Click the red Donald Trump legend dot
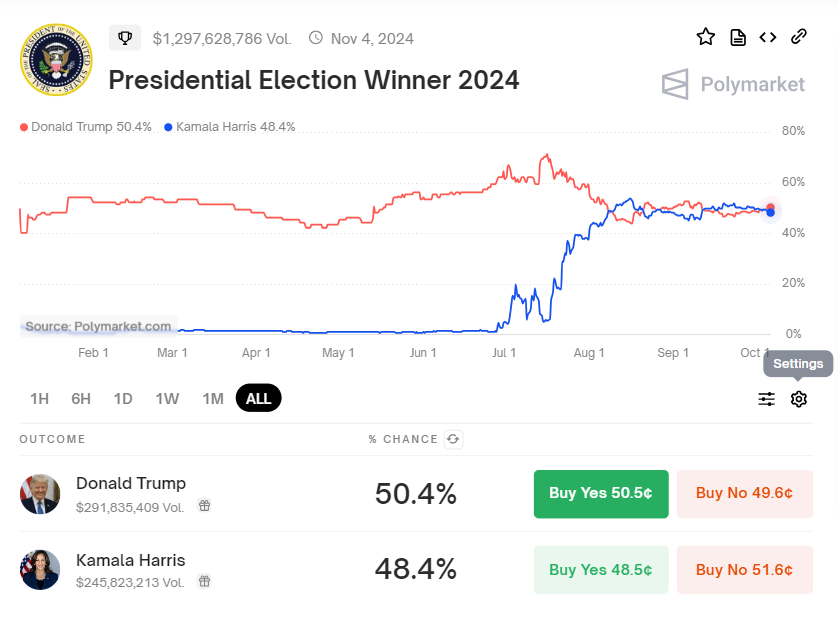The height and width of the screenshot is (628, 838). click(x=24, y=127)
